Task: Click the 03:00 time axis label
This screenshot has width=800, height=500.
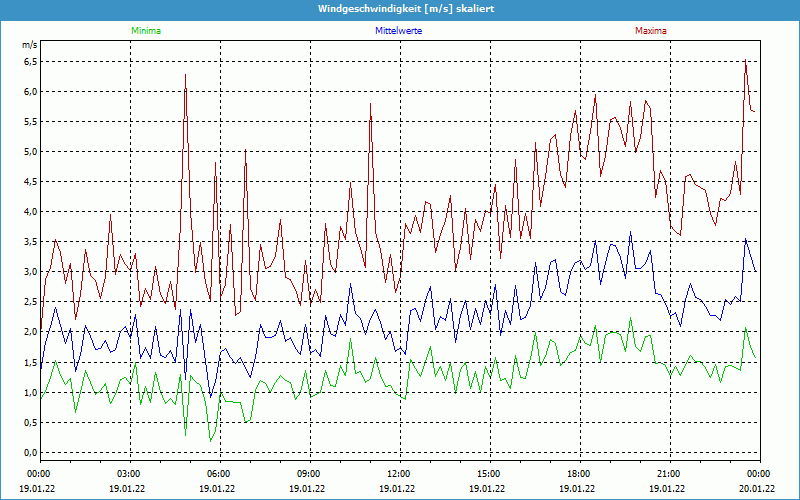Action: coord(131,474)
